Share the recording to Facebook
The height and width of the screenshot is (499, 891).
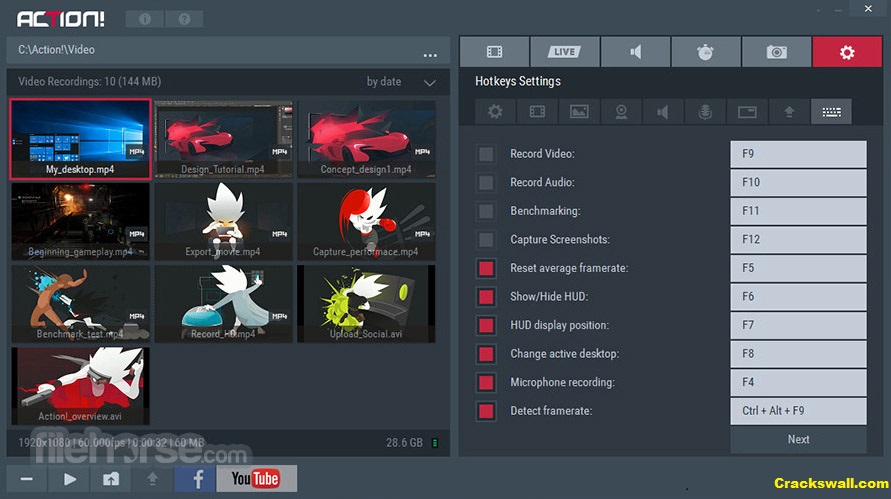coord(195,479)
